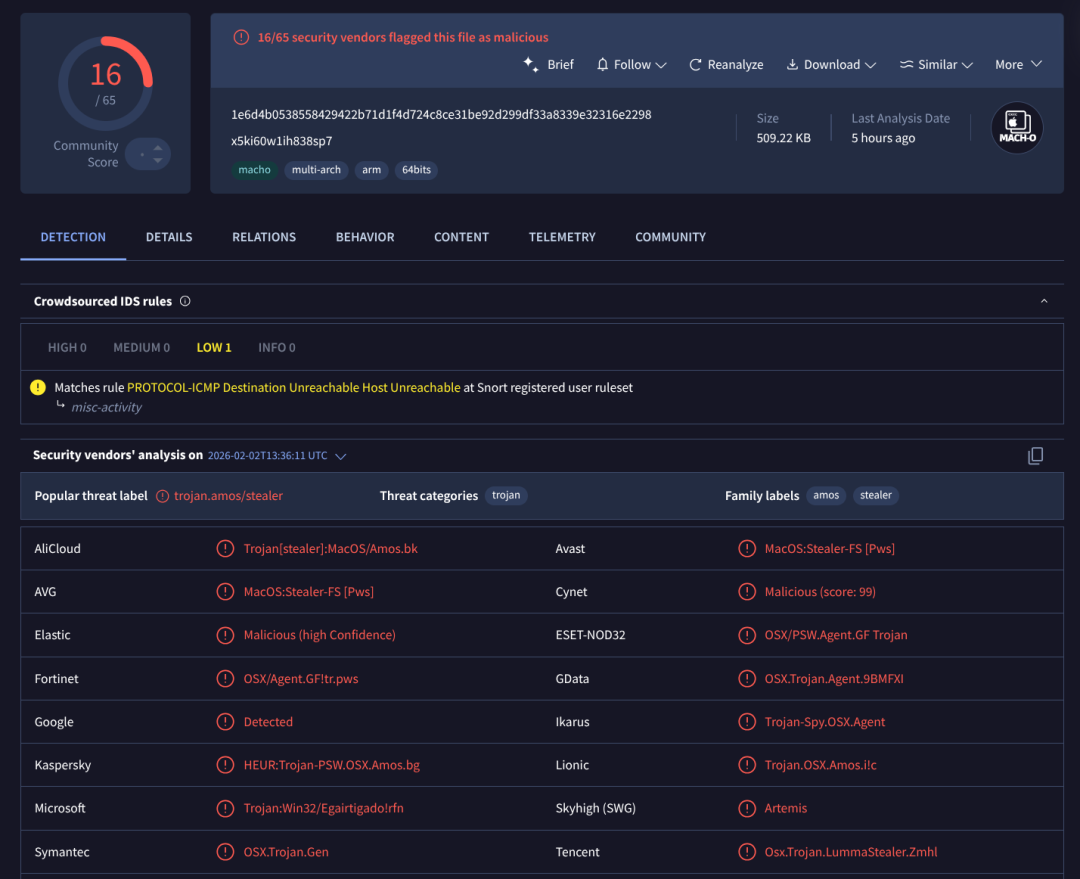The image size is (1080, 879).
Task: Click the Follow bell icon
Action: click(602, 65)
